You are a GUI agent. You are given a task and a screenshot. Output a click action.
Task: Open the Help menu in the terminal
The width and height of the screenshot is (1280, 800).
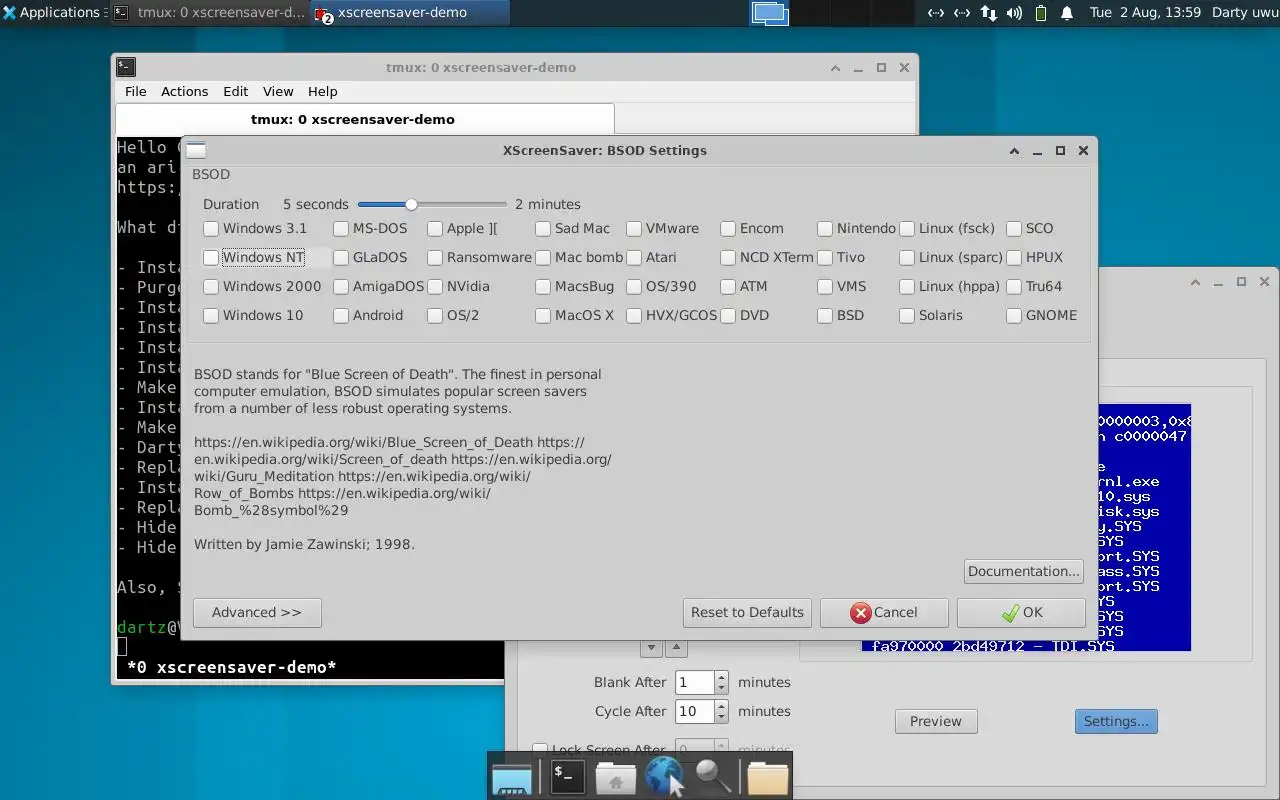(322, 91)
